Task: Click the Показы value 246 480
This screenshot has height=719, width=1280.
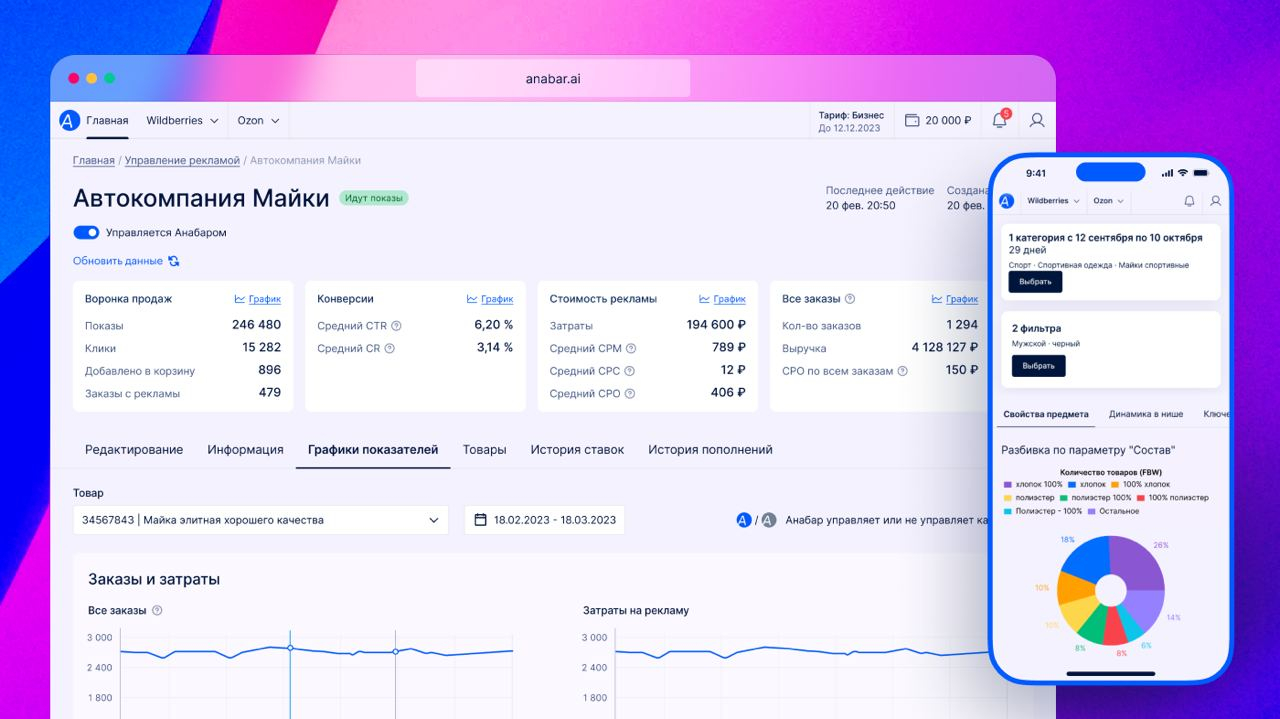Action: pos(256,325)
